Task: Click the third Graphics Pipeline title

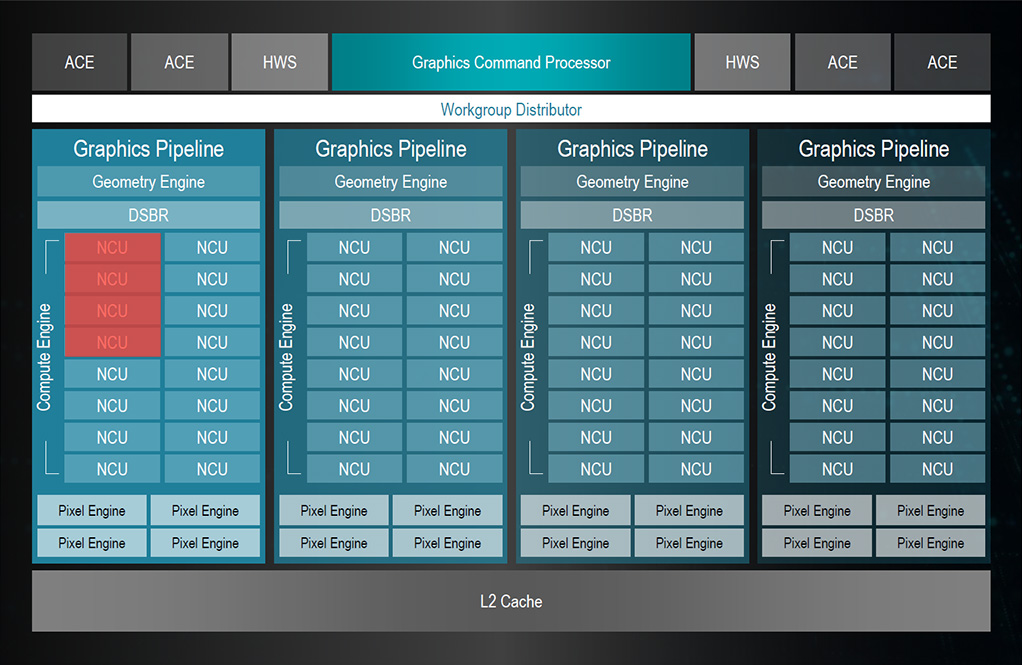Action: tap(632, 149)
